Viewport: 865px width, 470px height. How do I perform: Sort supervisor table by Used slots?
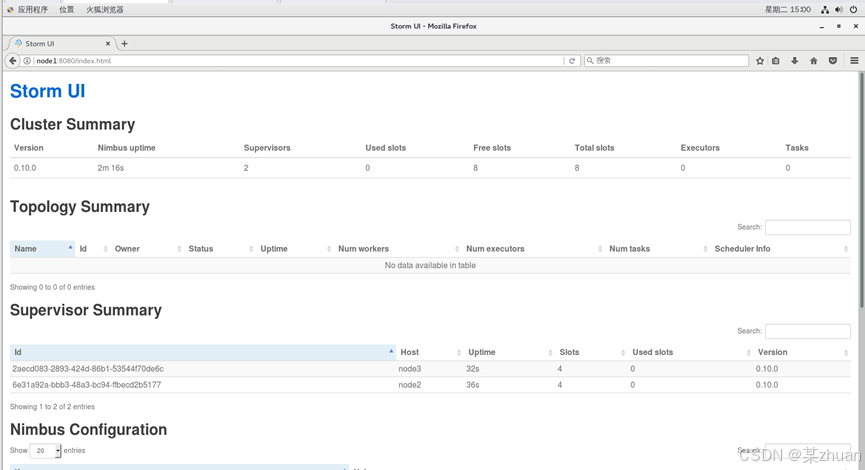click(691, 352)
